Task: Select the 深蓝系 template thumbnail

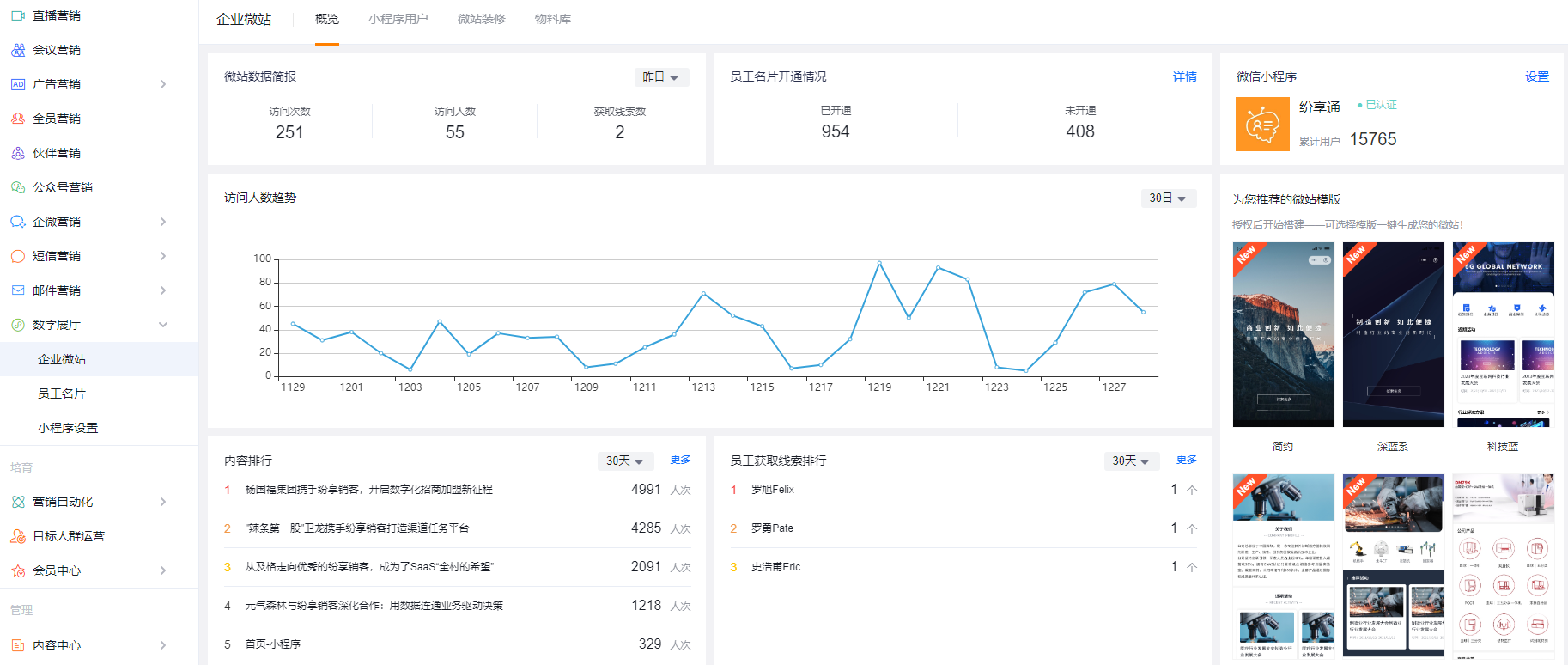Action: pos(1394,334)
